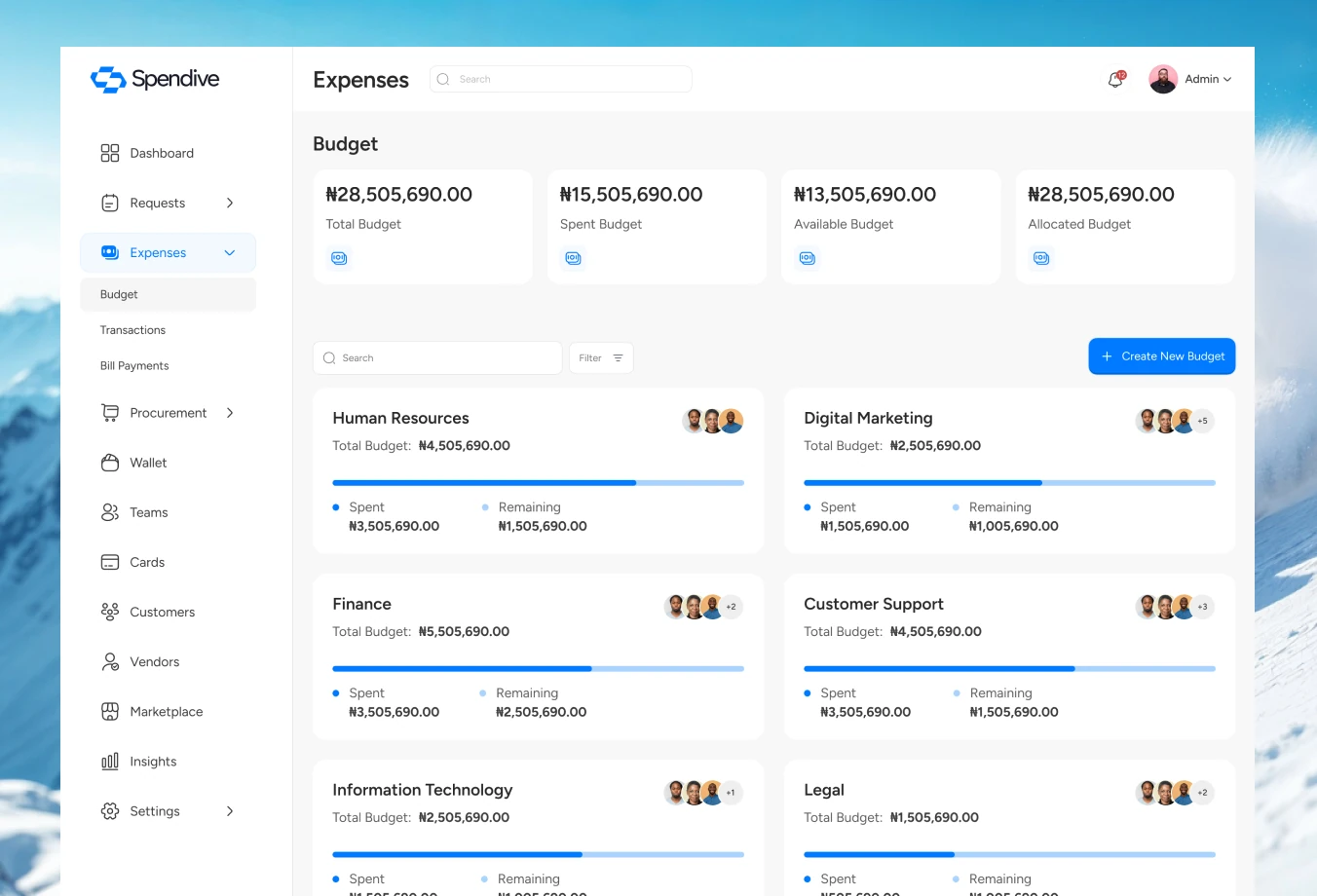Click Create New Budget button
Image resolution: width=1317 pixels, height=896 pixels.
(x=1162, y=356)
